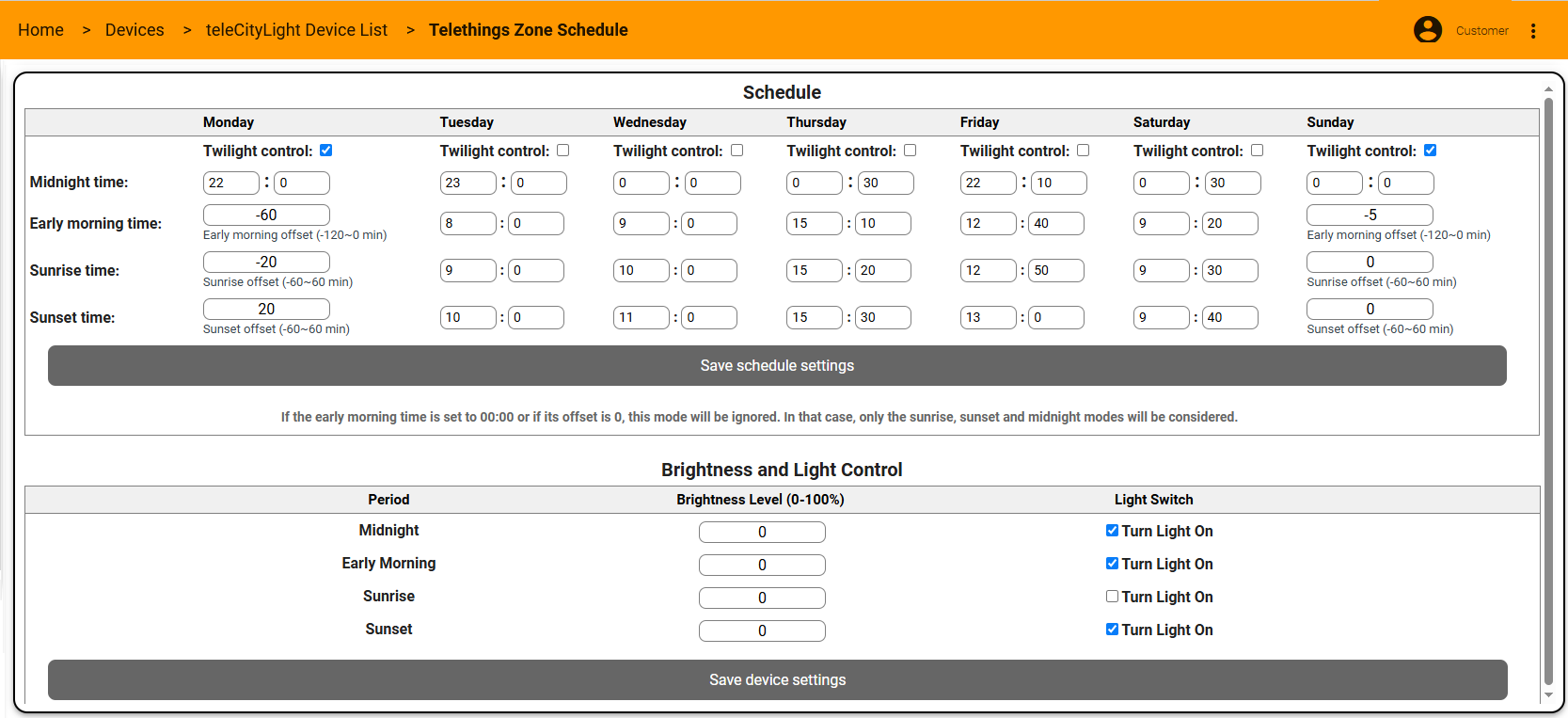Screen dimensions: 1568x718
Task: Edit Monday sunrise offset field
Action: (x=266, y=262)
